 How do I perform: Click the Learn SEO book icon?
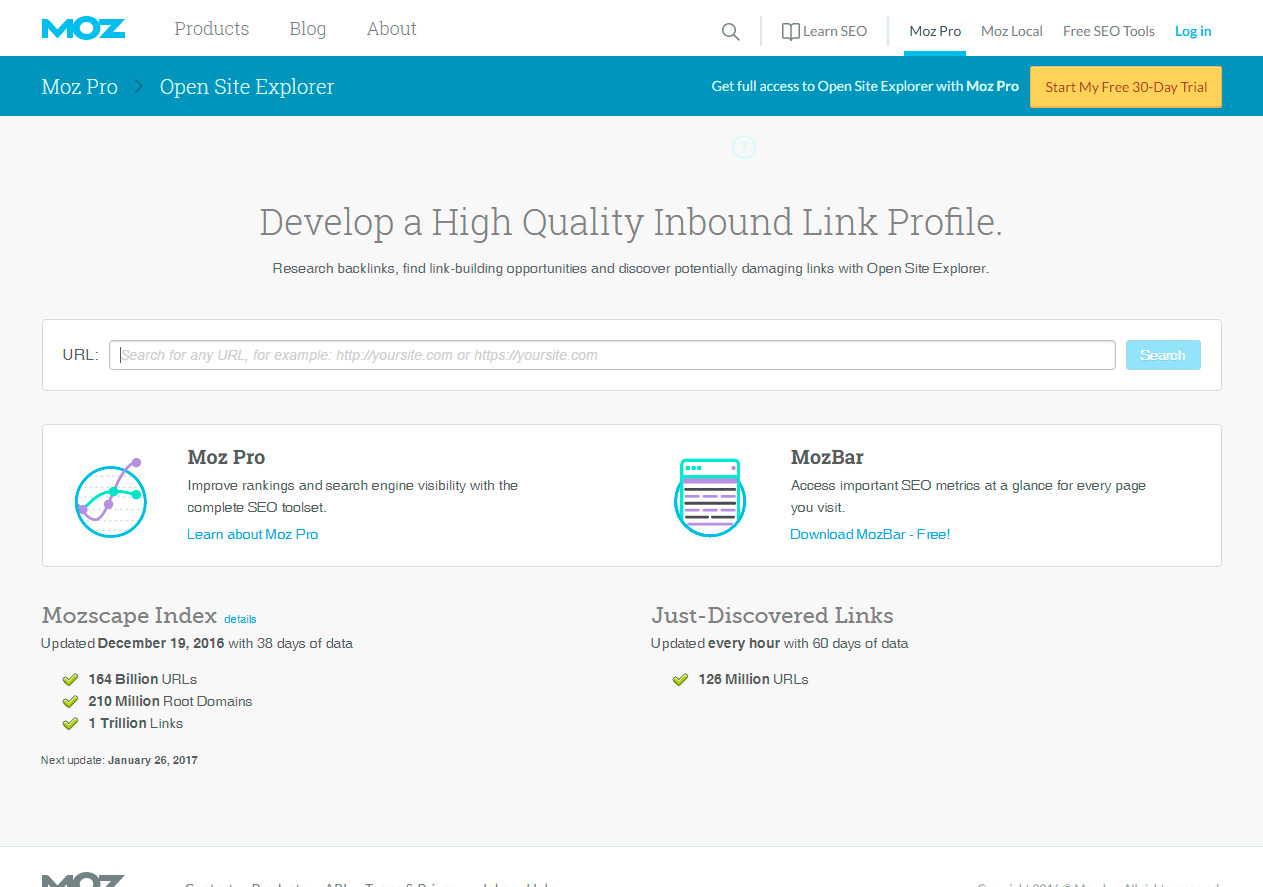click(790, 32)
